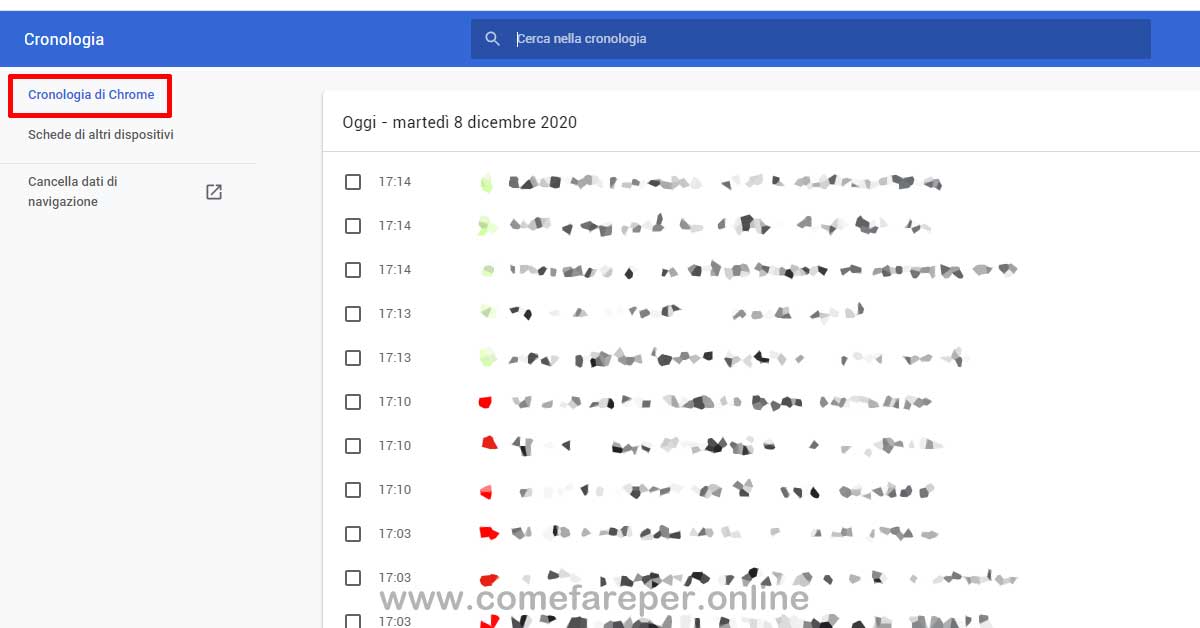Click the favicon of the third 17:14 entry
The image size is (1200, 628).
(486, 269)
